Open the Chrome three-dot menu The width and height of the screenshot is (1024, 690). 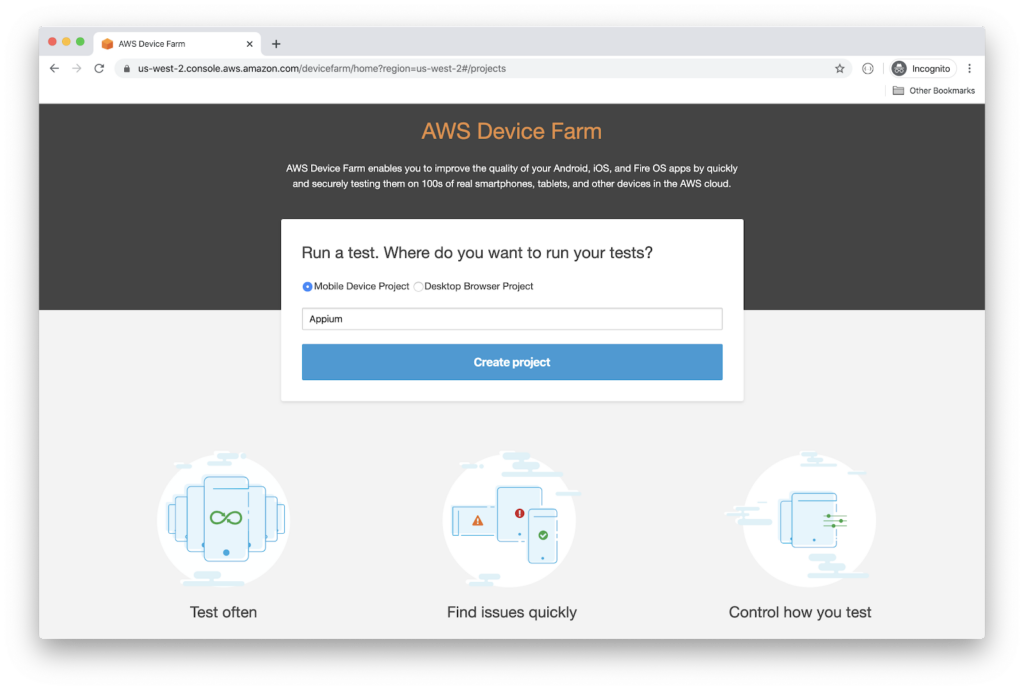click(969, 69)
